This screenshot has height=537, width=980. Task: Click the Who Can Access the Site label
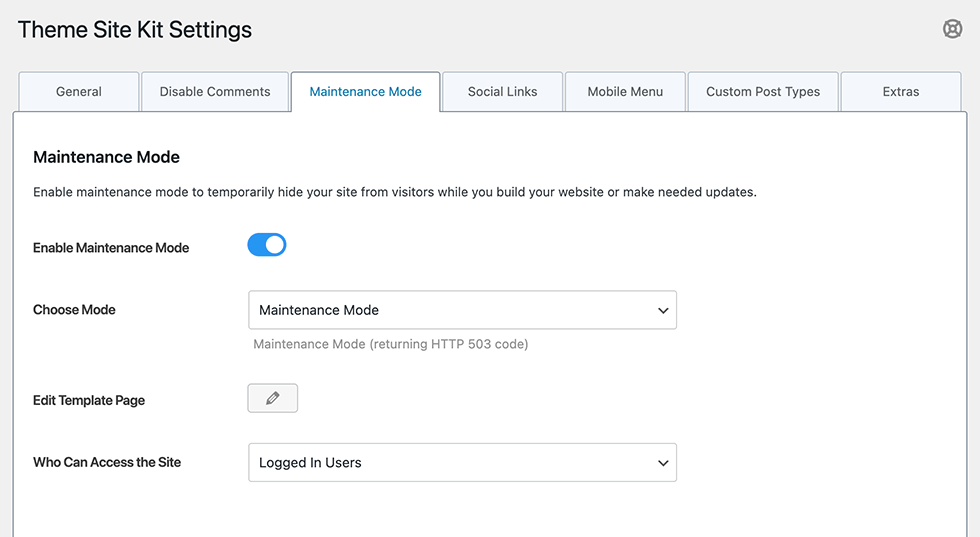point(107,462)
